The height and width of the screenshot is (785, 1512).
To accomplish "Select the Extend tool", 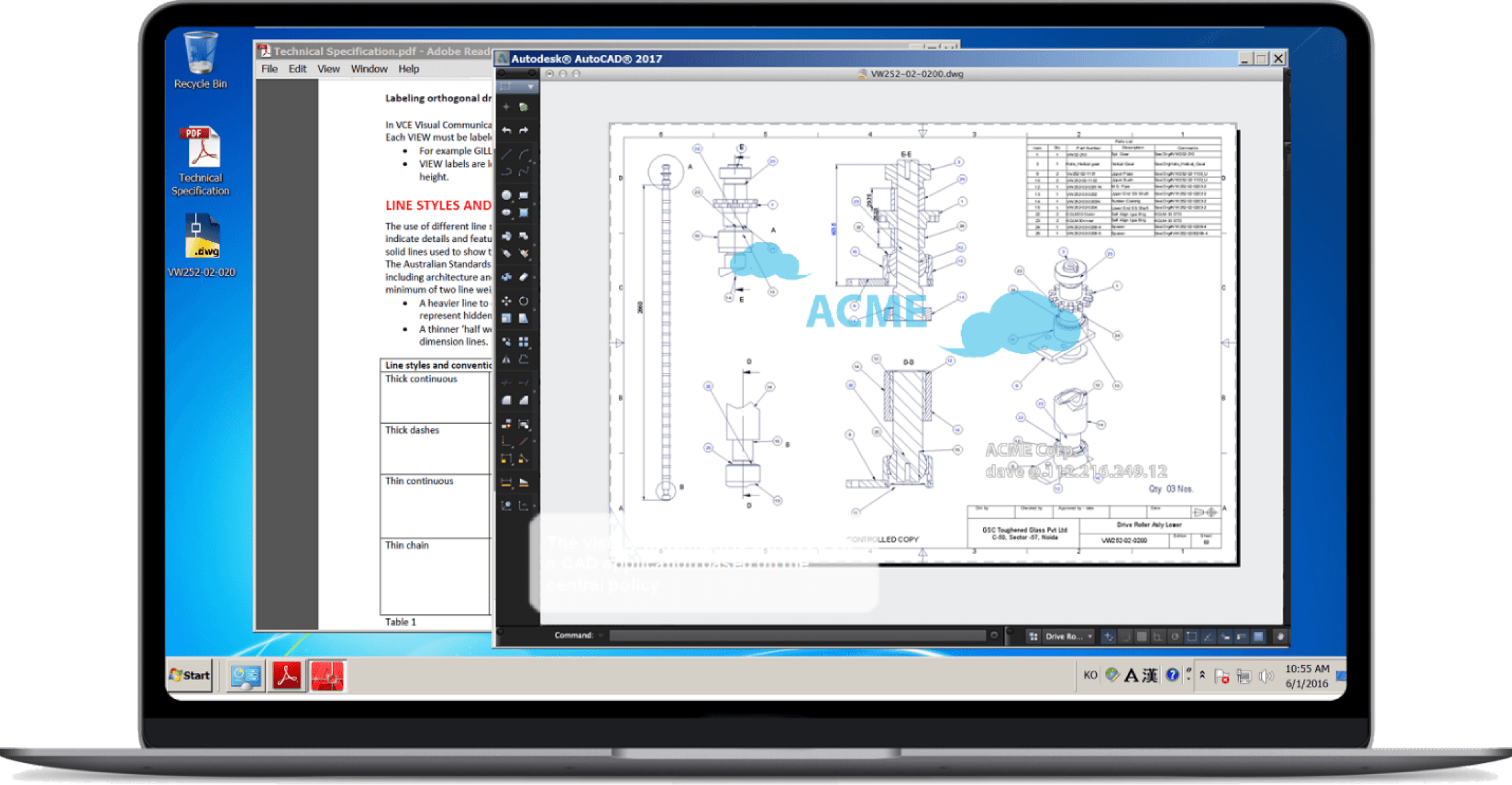I will tap(523, 383).
